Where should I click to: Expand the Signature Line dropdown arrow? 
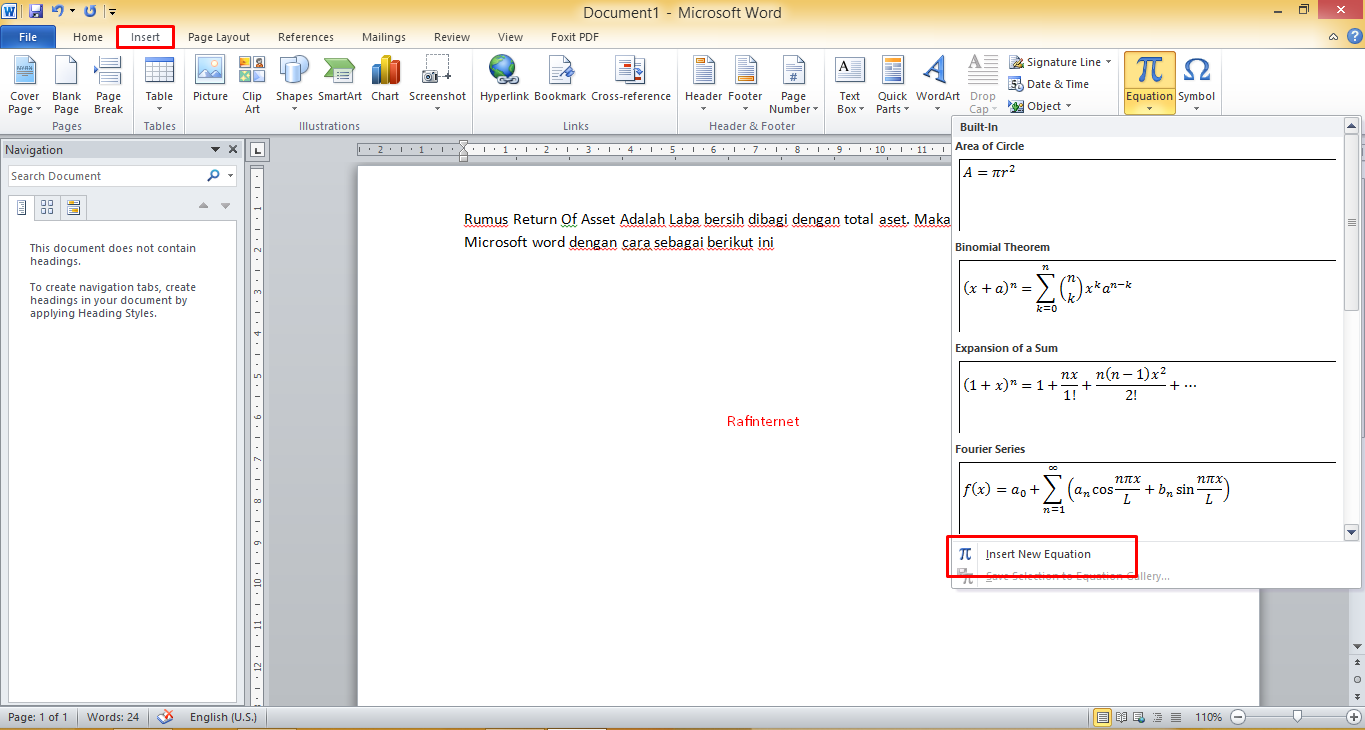click(x=1110, y=62)
